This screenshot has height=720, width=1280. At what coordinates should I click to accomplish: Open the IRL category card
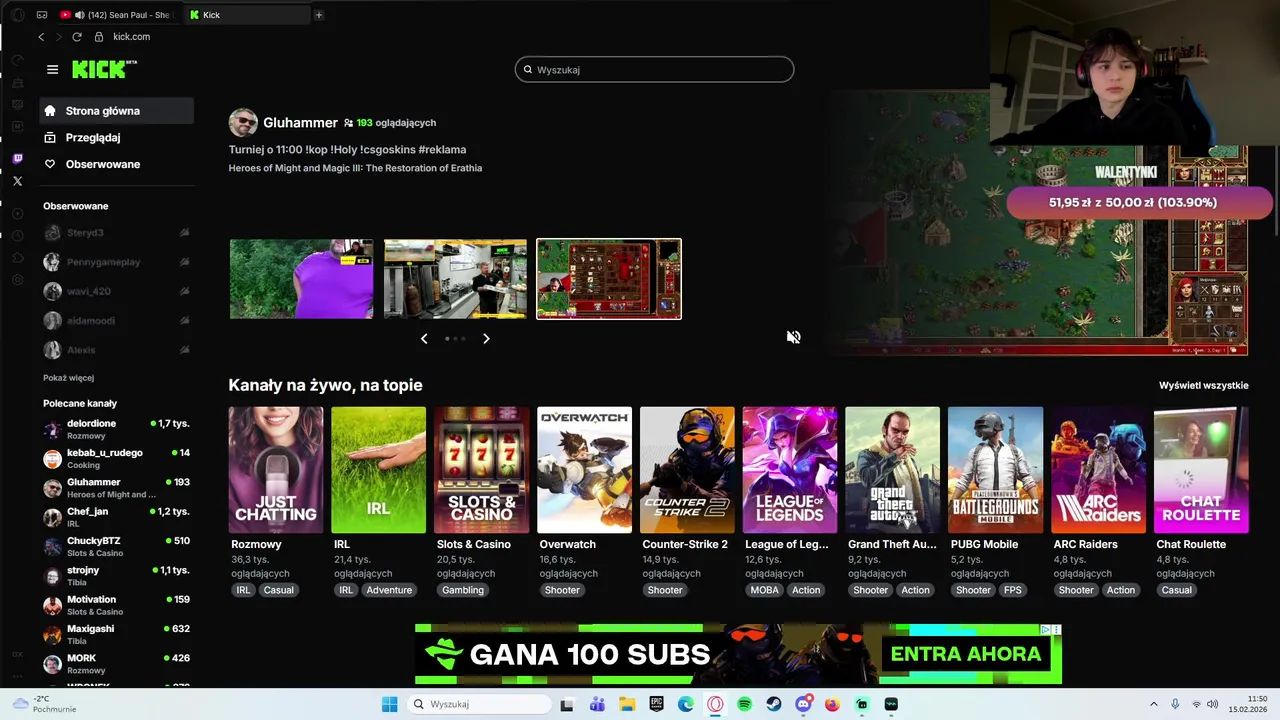point(378,470)
